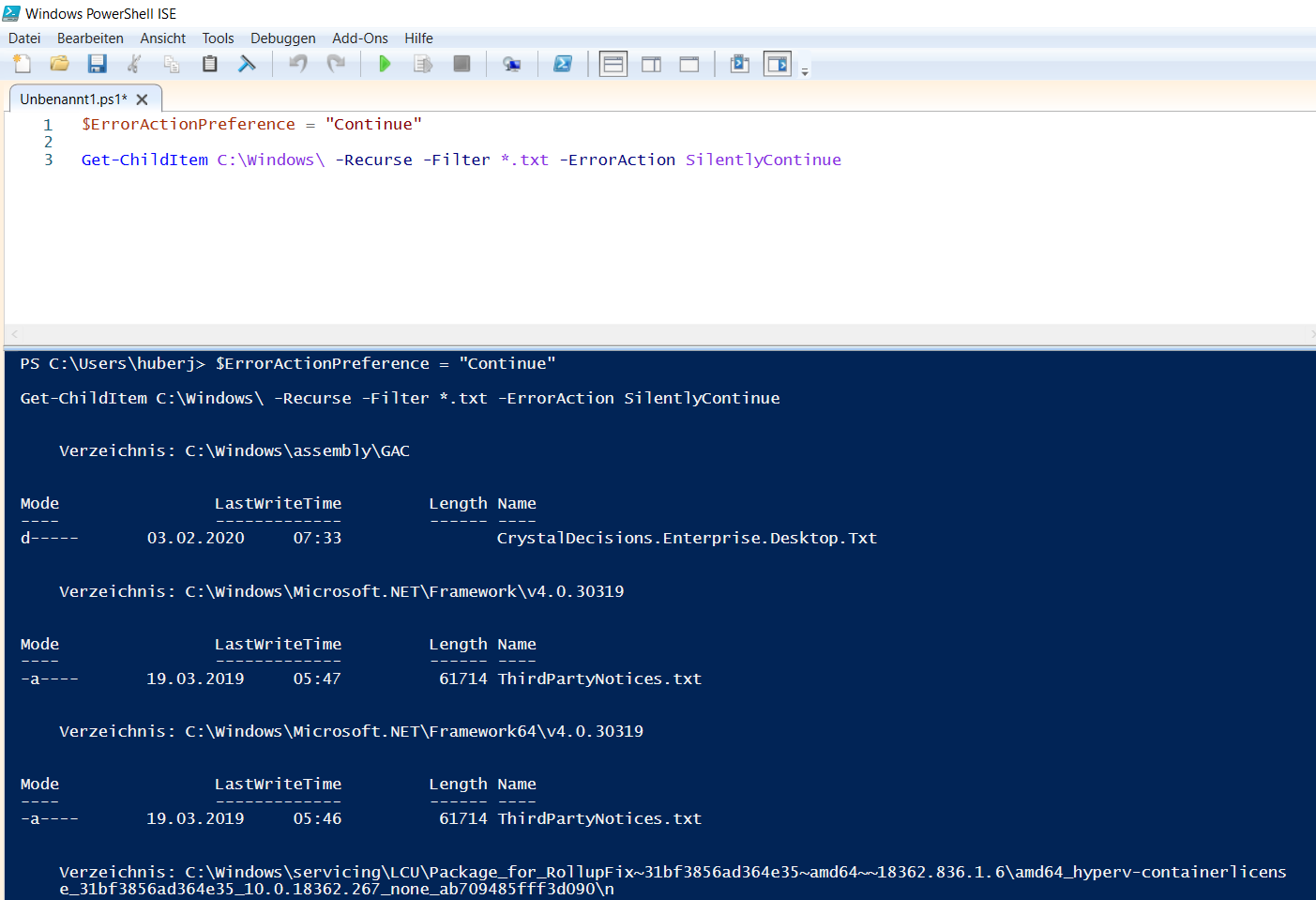Click the editor horizontal scrollbar
Screen dimensions: 1316x900
(657, 334)
